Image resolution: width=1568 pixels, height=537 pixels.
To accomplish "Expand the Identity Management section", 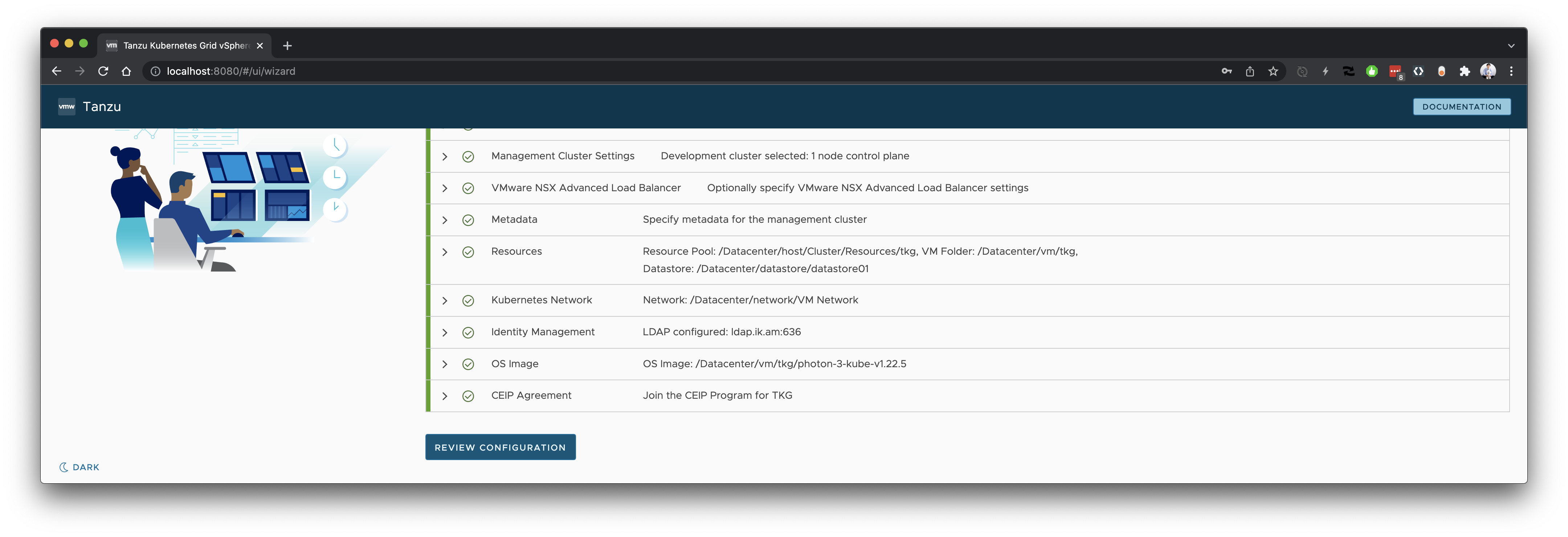I will pos(445,333).
